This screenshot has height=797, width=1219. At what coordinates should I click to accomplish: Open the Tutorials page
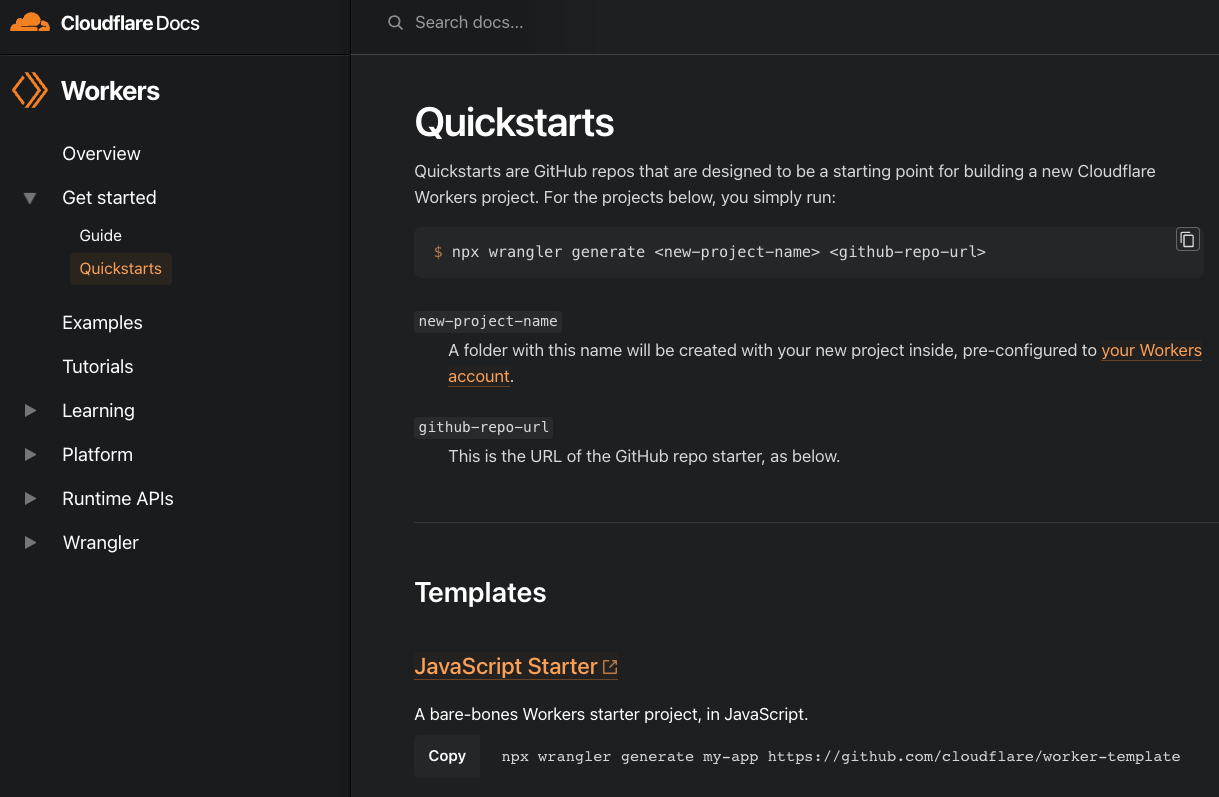97,367
